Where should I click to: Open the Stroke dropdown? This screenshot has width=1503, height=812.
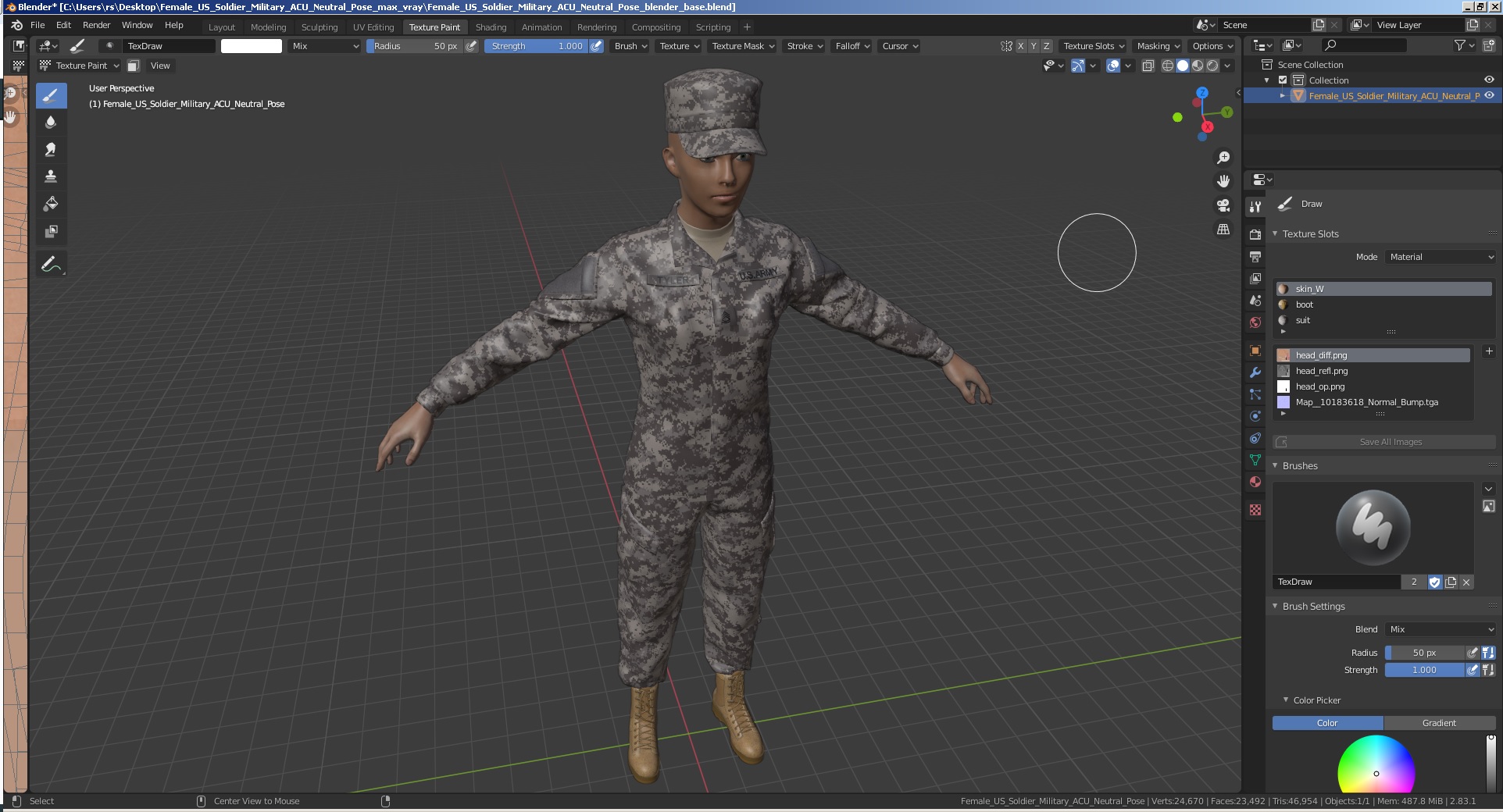[805, 46]
